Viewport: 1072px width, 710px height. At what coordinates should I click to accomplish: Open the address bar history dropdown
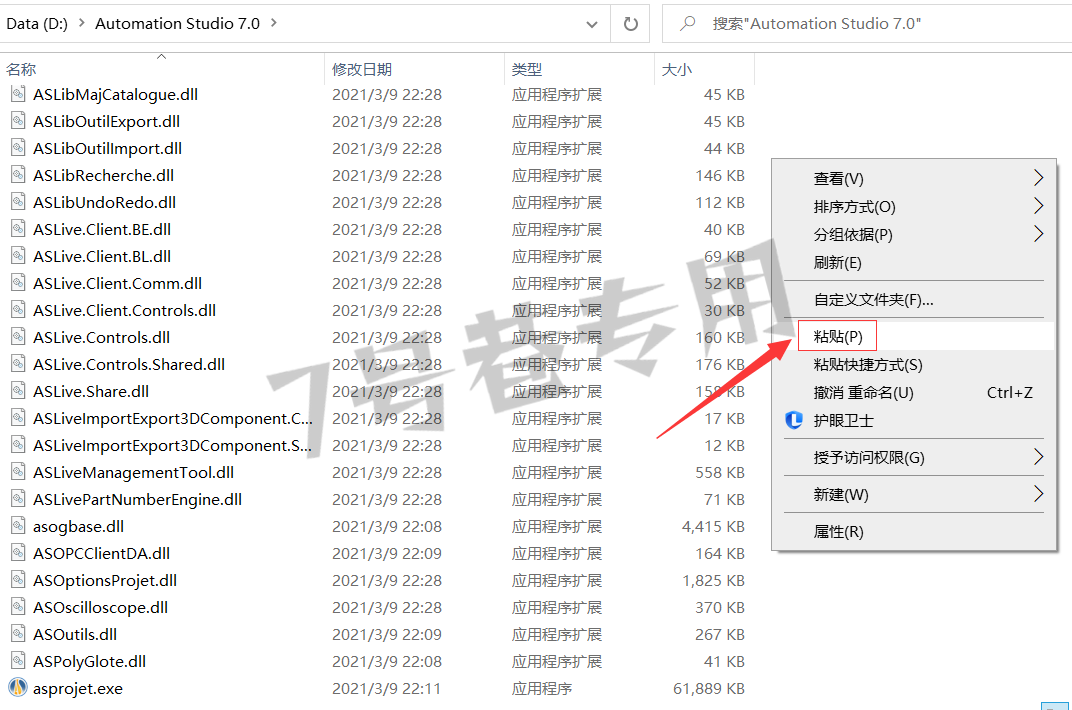592,25
